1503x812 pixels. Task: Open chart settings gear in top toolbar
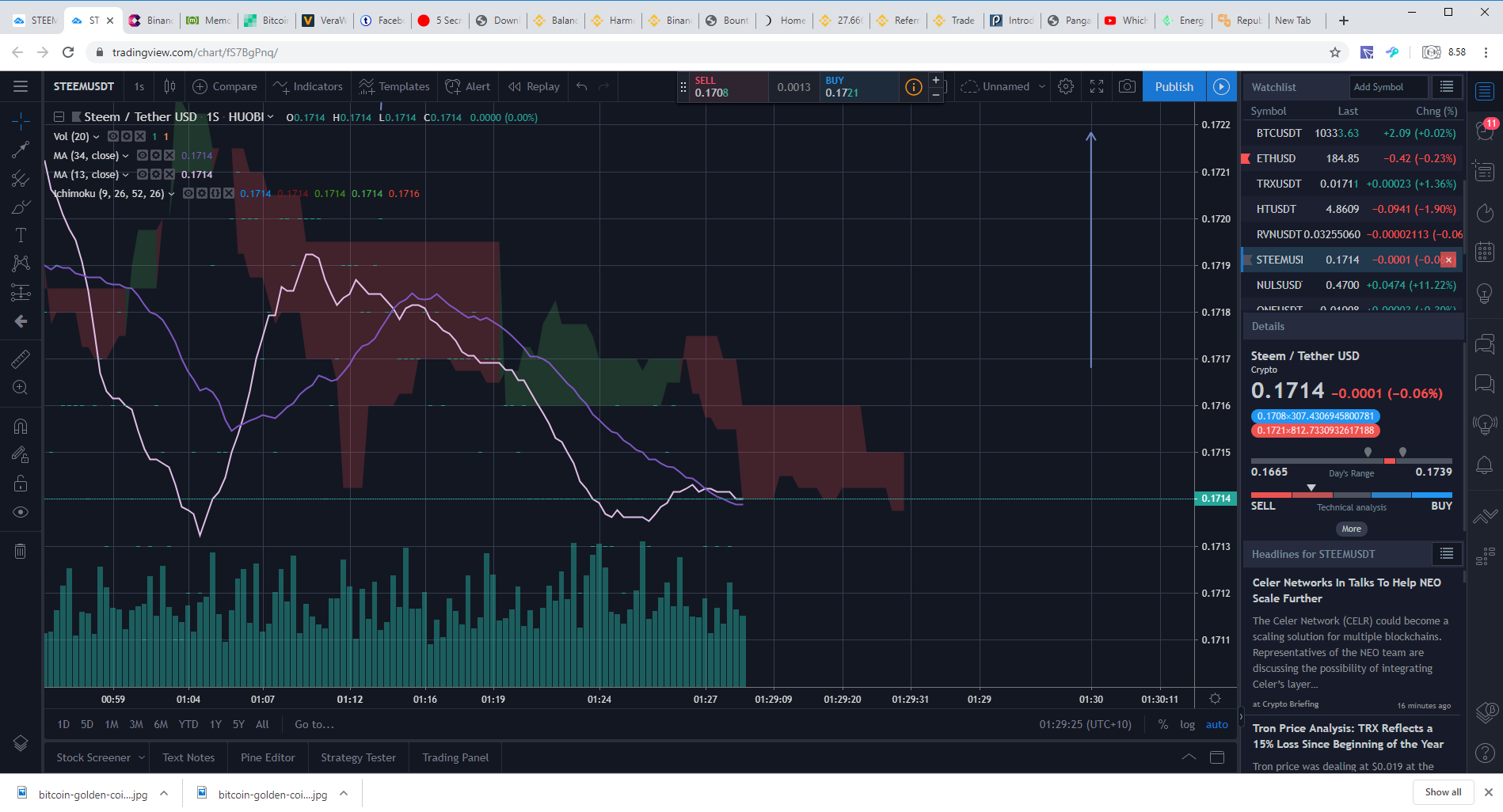[x=1066, y=86]
